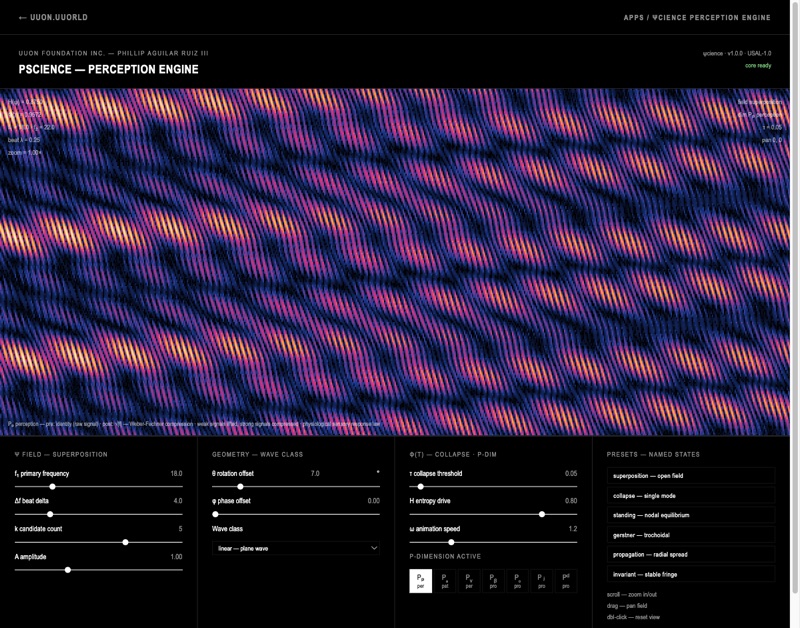Image resolution: width=800 pixels, height=628 pixels.
Task: Click the zoom = 1.00× overlay readout
Action: (x=24, y=153)
